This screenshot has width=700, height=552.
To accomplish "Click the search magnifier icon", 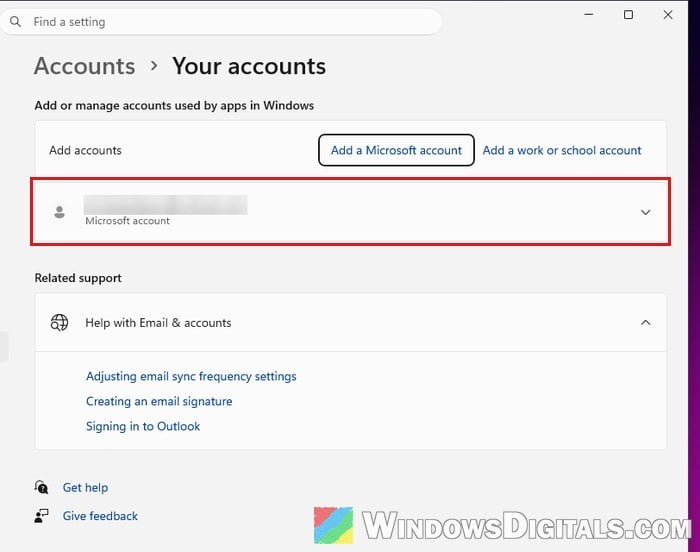I will [x=15, y=21].
